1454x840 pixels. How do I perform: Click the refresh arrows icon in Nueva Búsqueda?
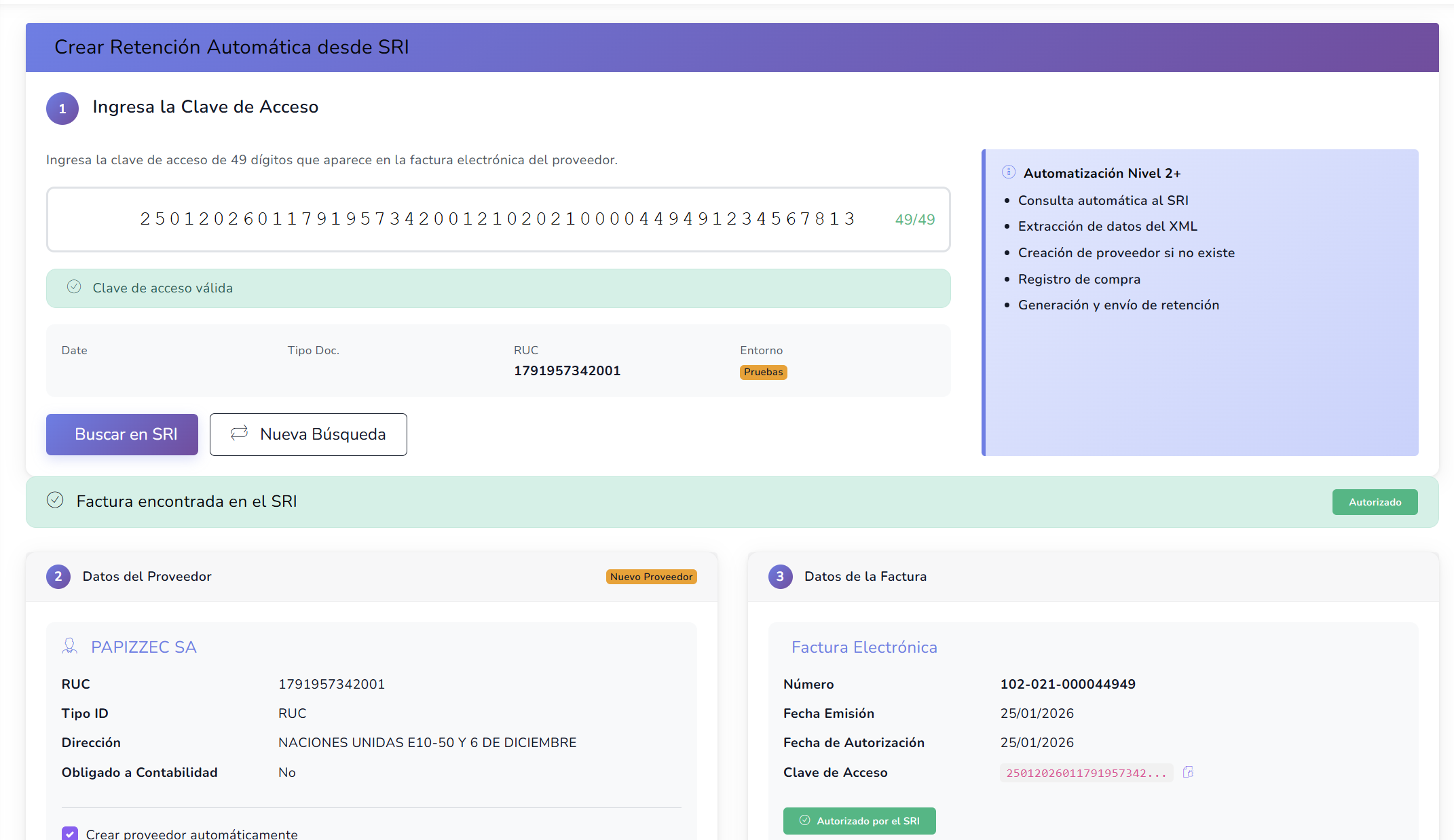tap(239, 433)
